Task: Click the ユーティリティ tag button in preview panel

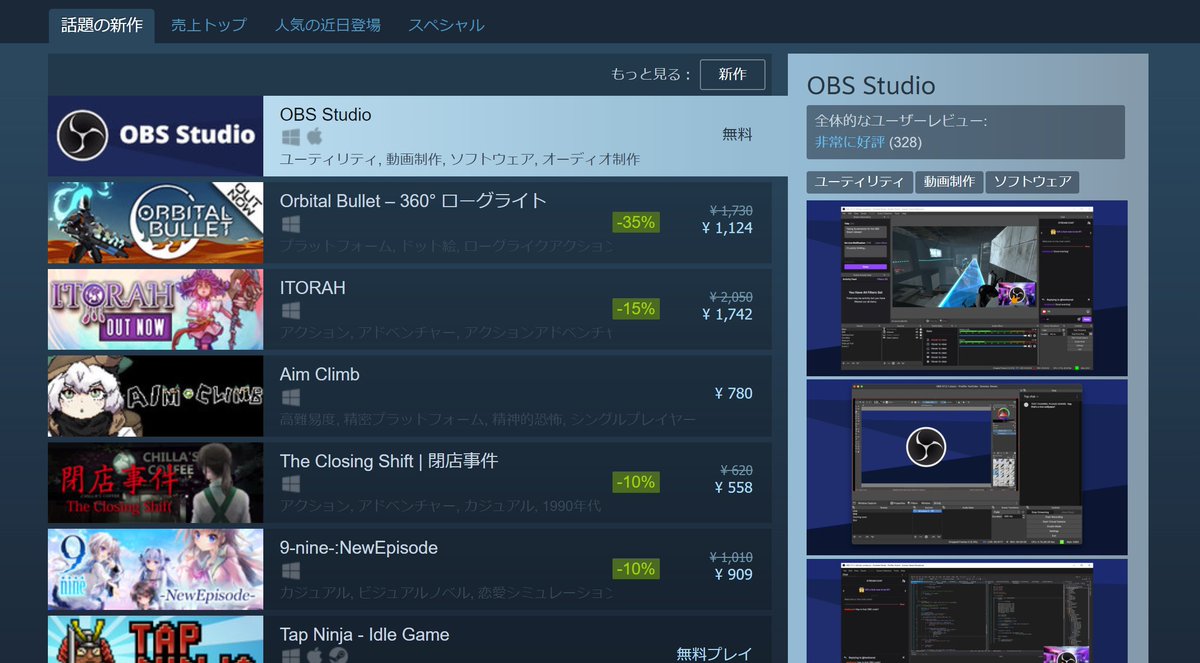Action: point(859,182)
